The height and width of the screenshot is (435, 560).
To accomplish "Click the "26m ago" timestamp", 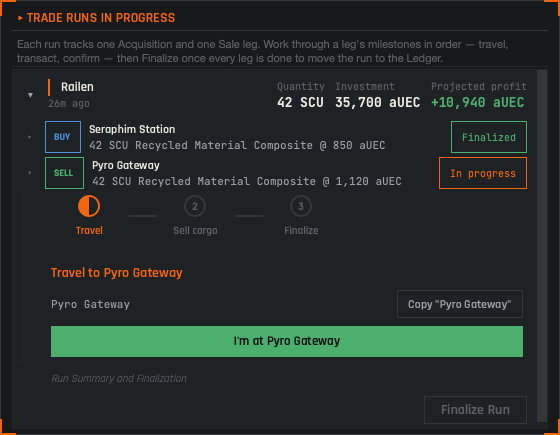I will [69, 104].
